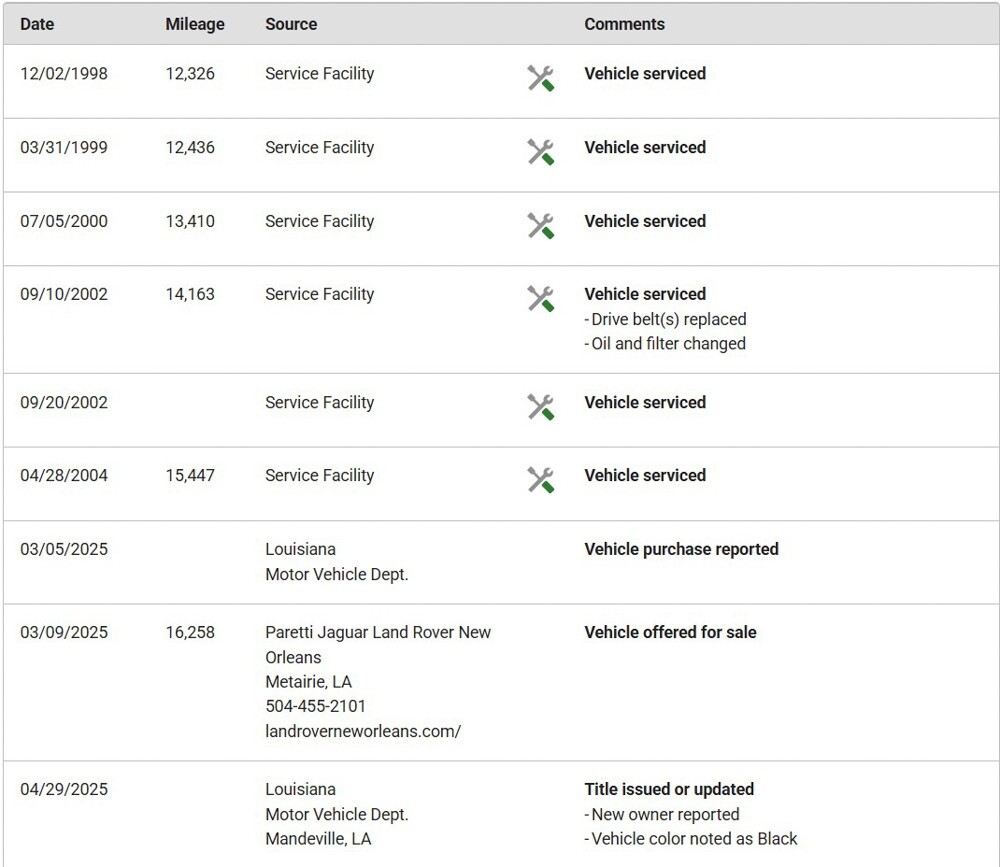Click the Title issued or updated comment
The height and width of the screenshot is (867, 1000).
click(669, 789)
